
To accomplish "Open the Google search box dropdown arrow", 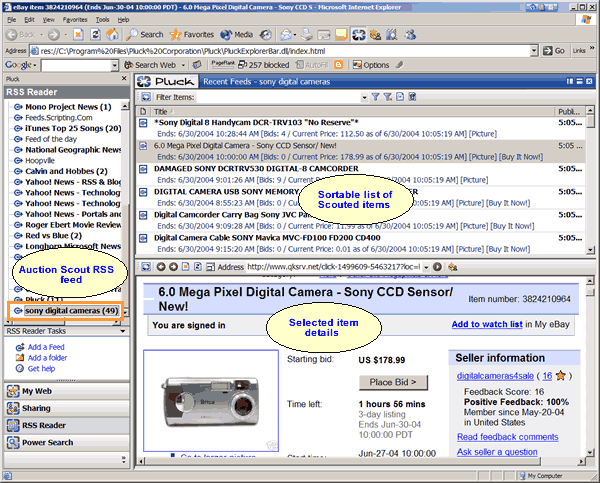I will [115, 65].
